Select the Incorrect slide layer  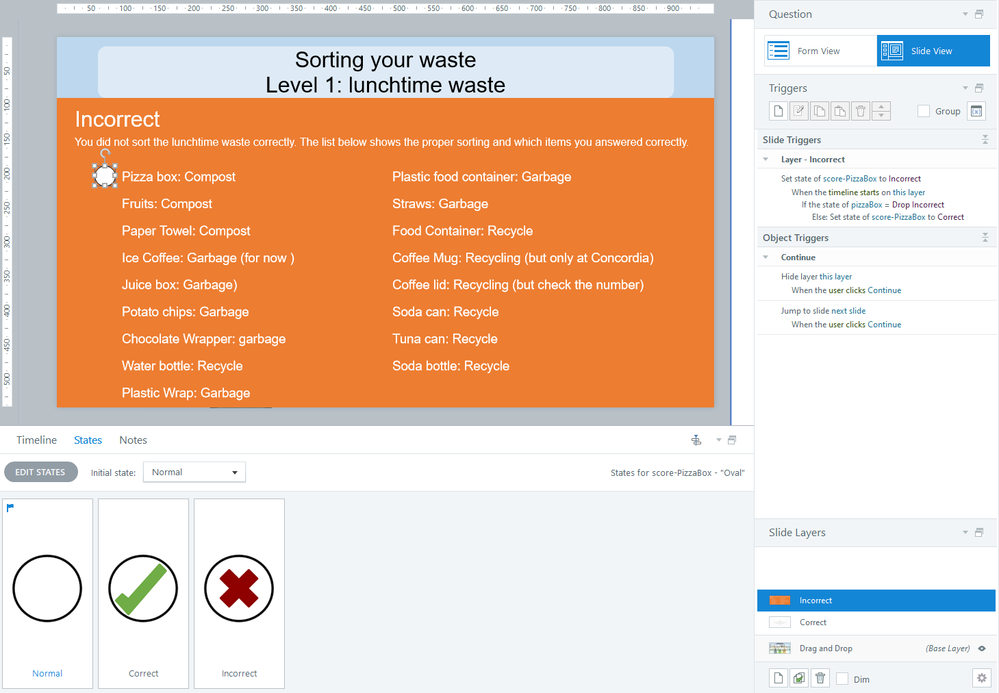(876, 601)
